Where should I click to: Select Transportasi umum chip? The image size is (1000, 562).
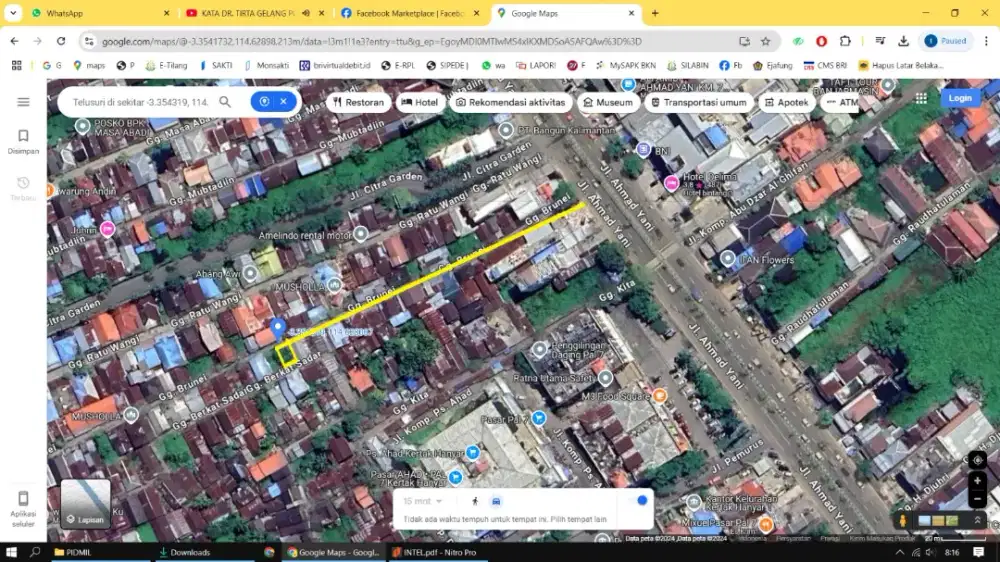[698, 102]
